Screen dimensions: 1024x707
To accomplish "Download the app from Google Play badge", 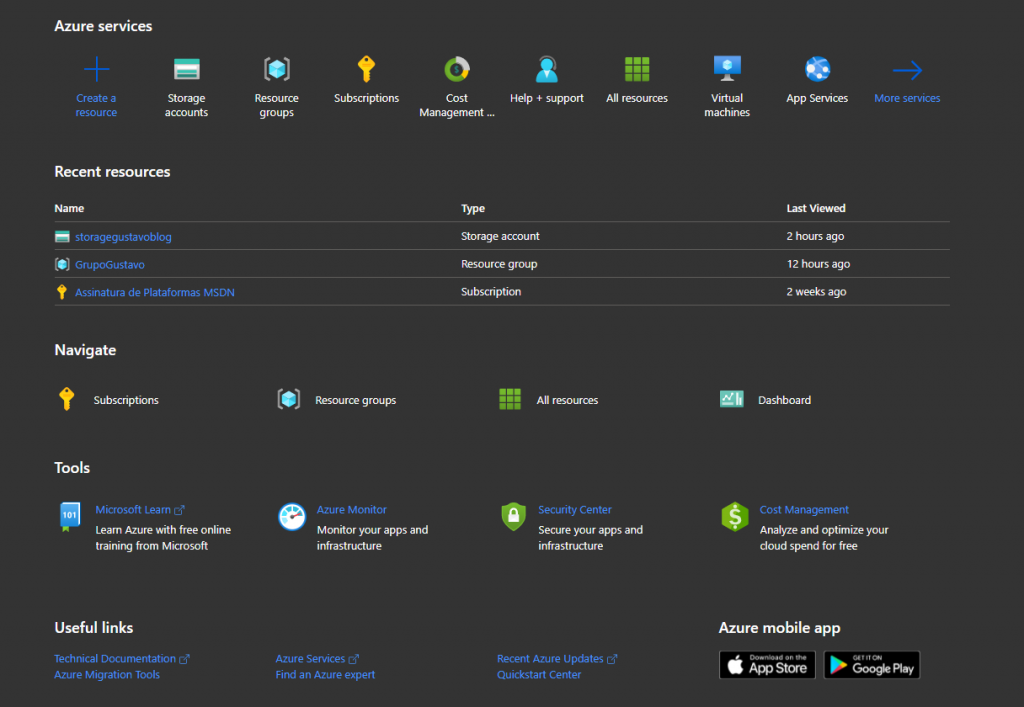I will (x=871, y=664).
